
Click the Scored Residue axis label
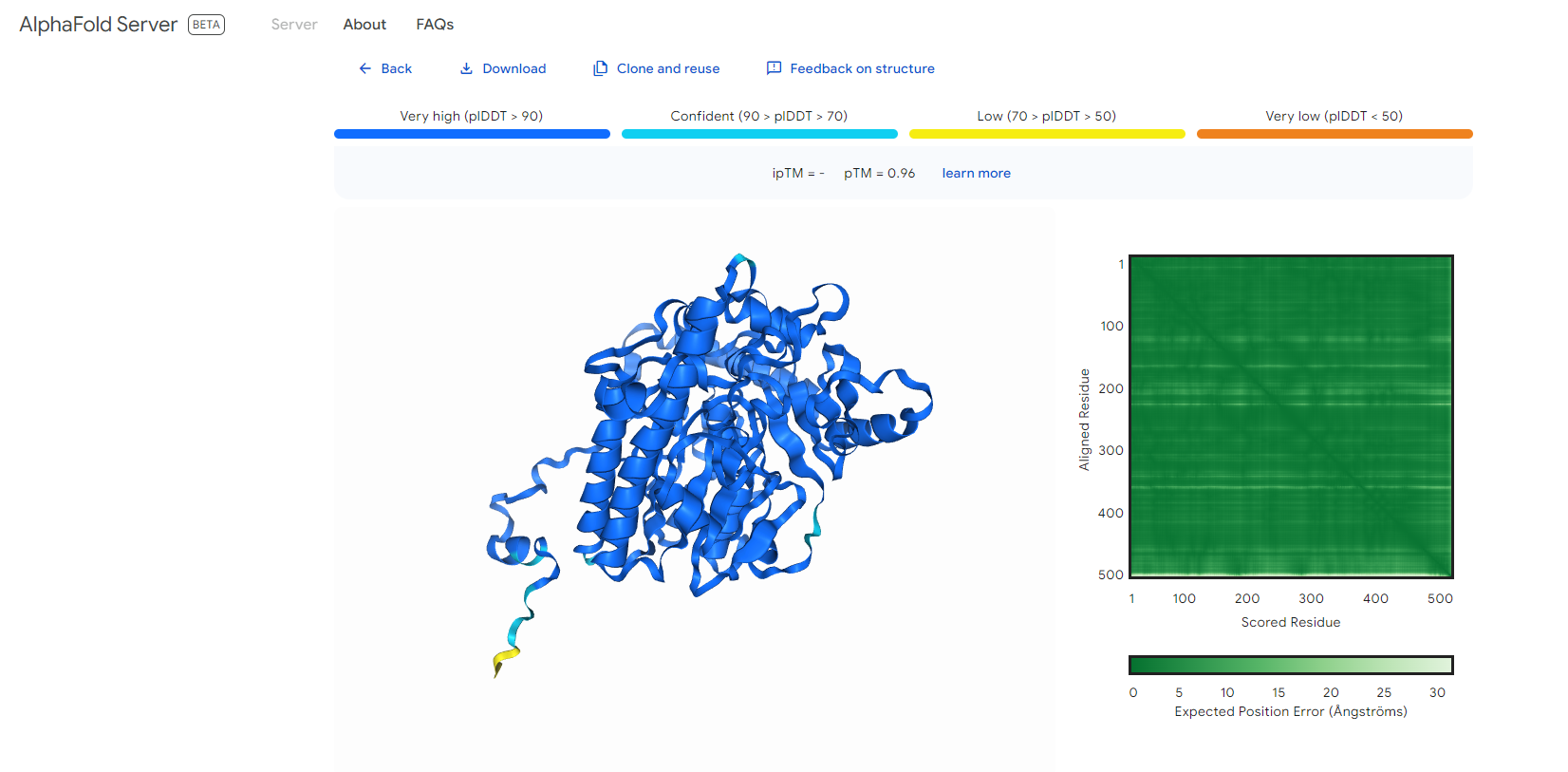point(1291,622)
